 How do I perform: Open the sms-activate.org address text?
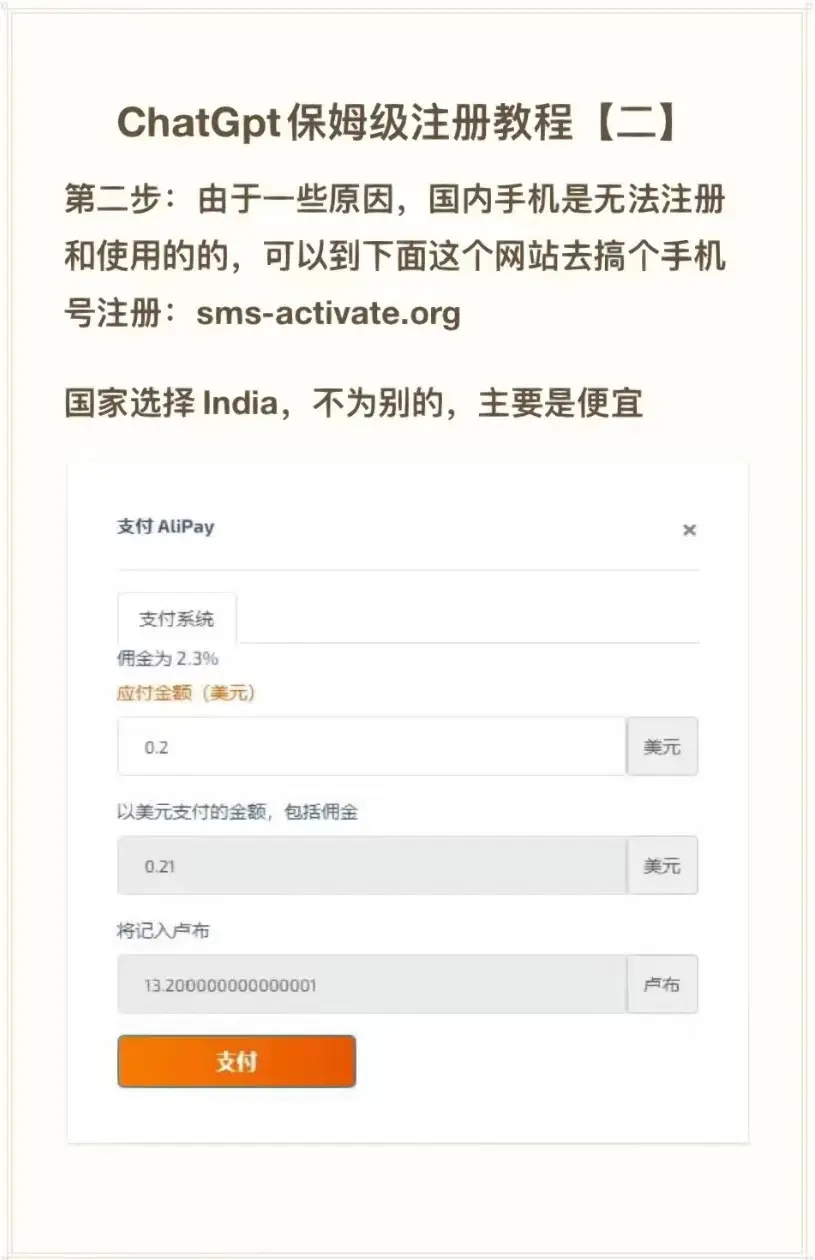329,314
